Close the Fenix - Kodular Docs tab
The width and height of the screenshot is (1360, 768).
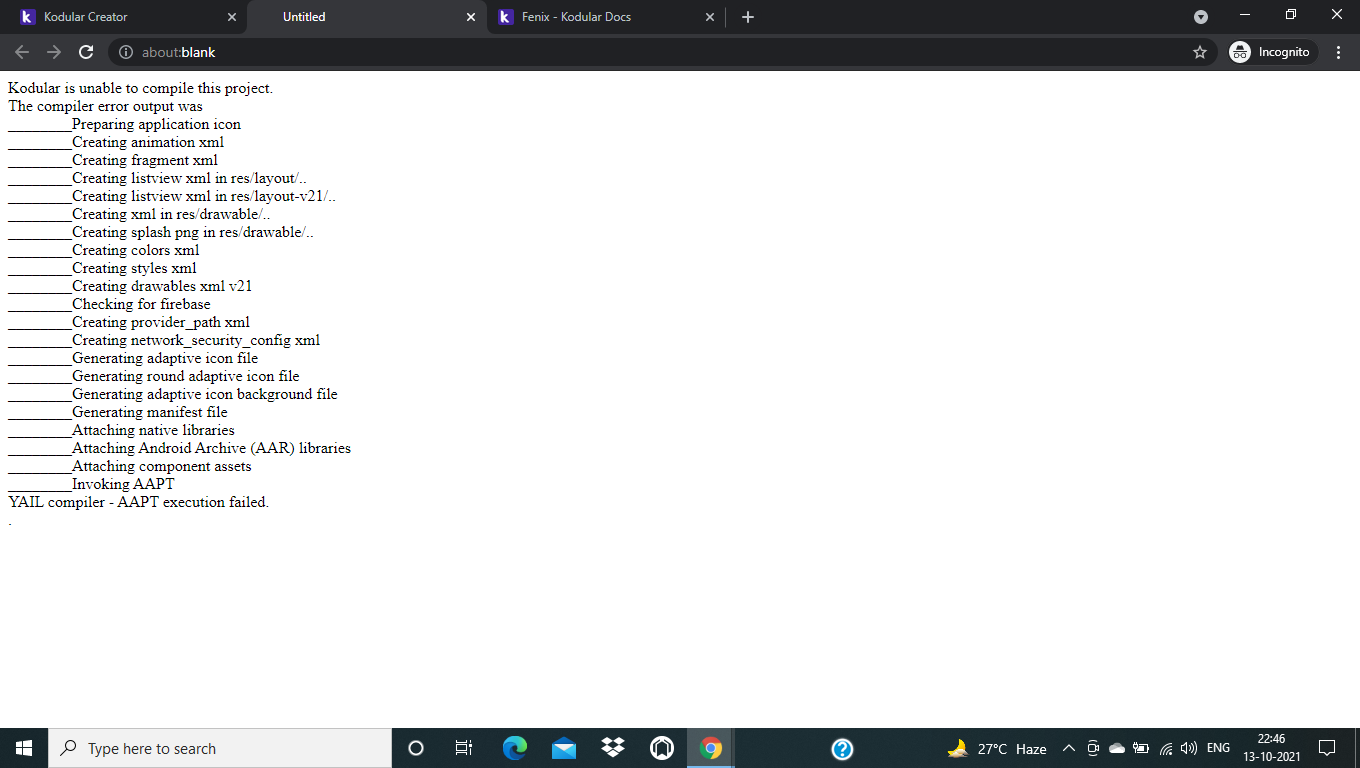click(710, 17)
